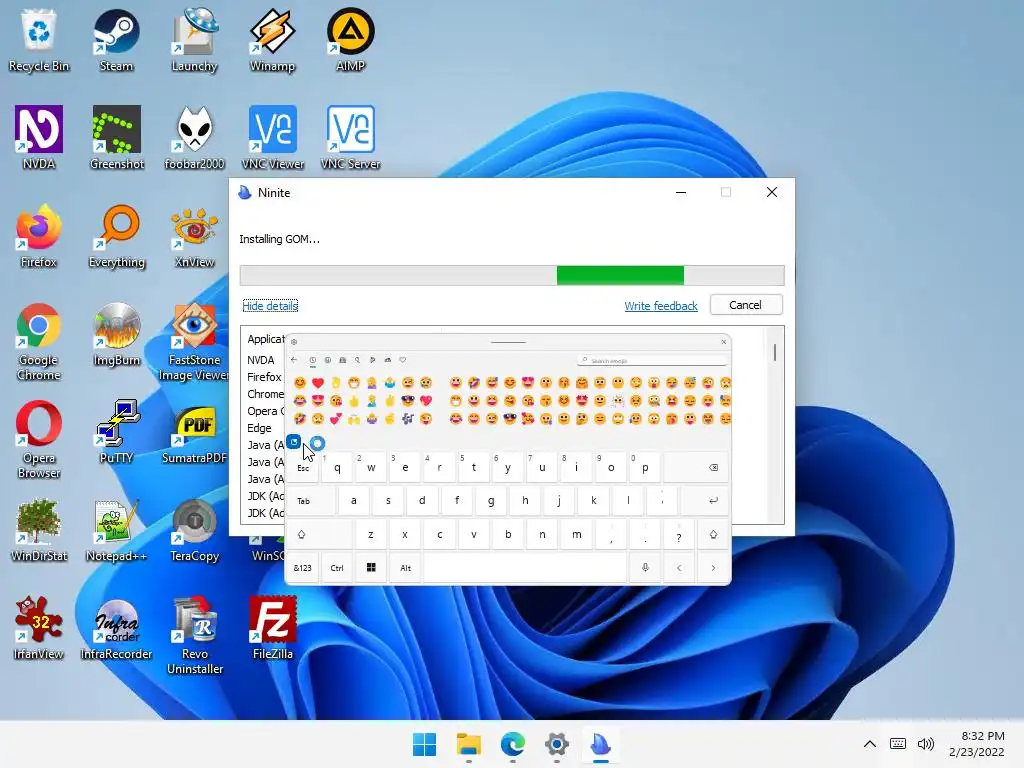Cancel the Ninite installation

[x=746, y=305]
